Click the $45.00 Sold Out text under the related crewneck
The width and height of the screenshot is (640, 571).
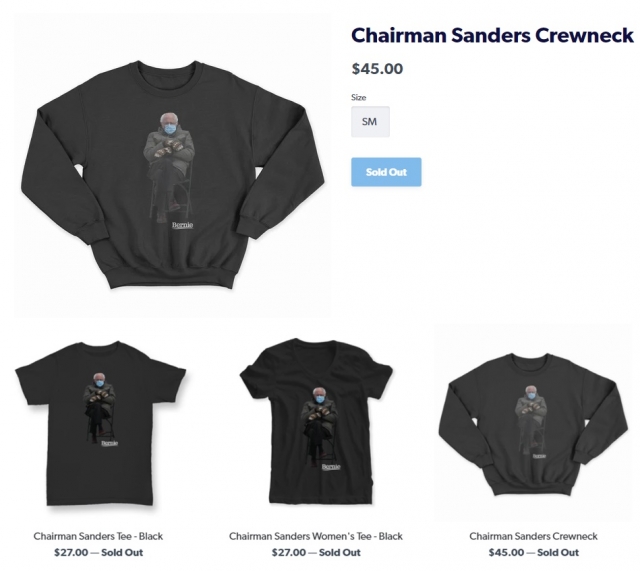533,553
